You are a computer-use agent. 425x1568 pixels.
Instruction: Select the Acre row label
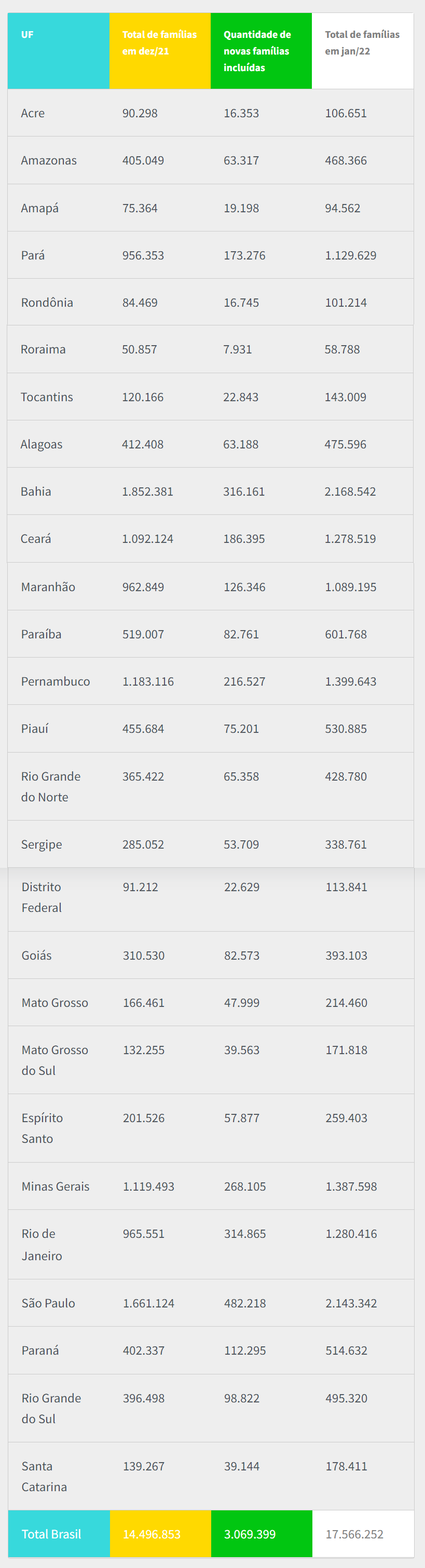pyautogui.click(x=33, y=113)
